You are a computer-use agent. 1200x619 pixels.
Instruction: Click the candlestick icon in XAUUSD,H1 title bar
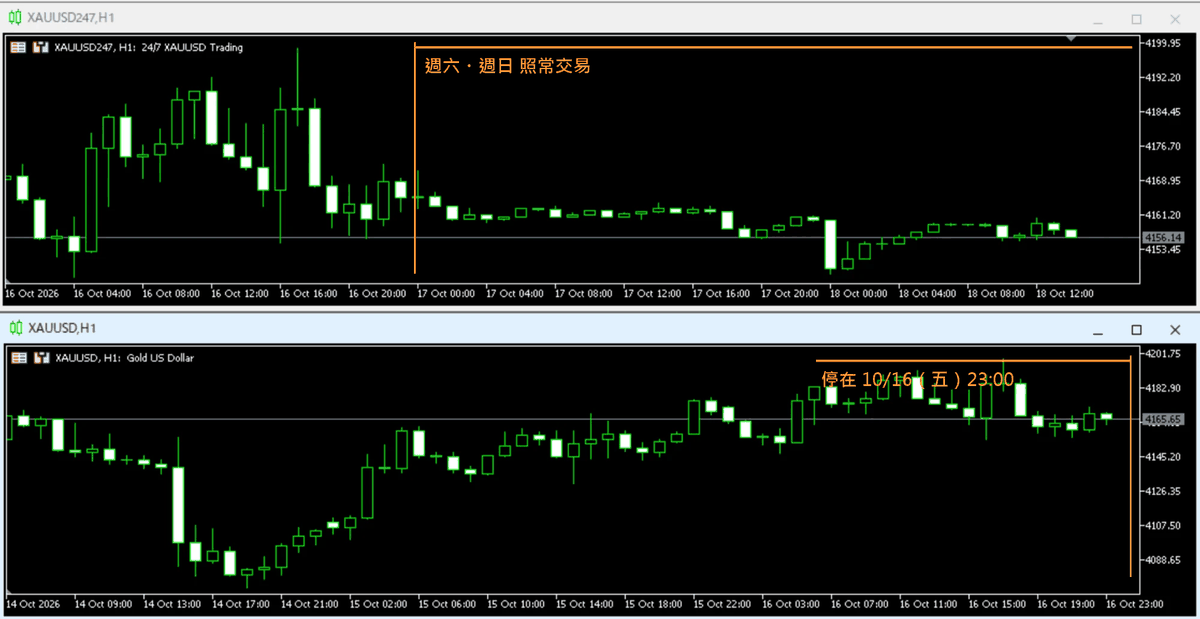16,328
